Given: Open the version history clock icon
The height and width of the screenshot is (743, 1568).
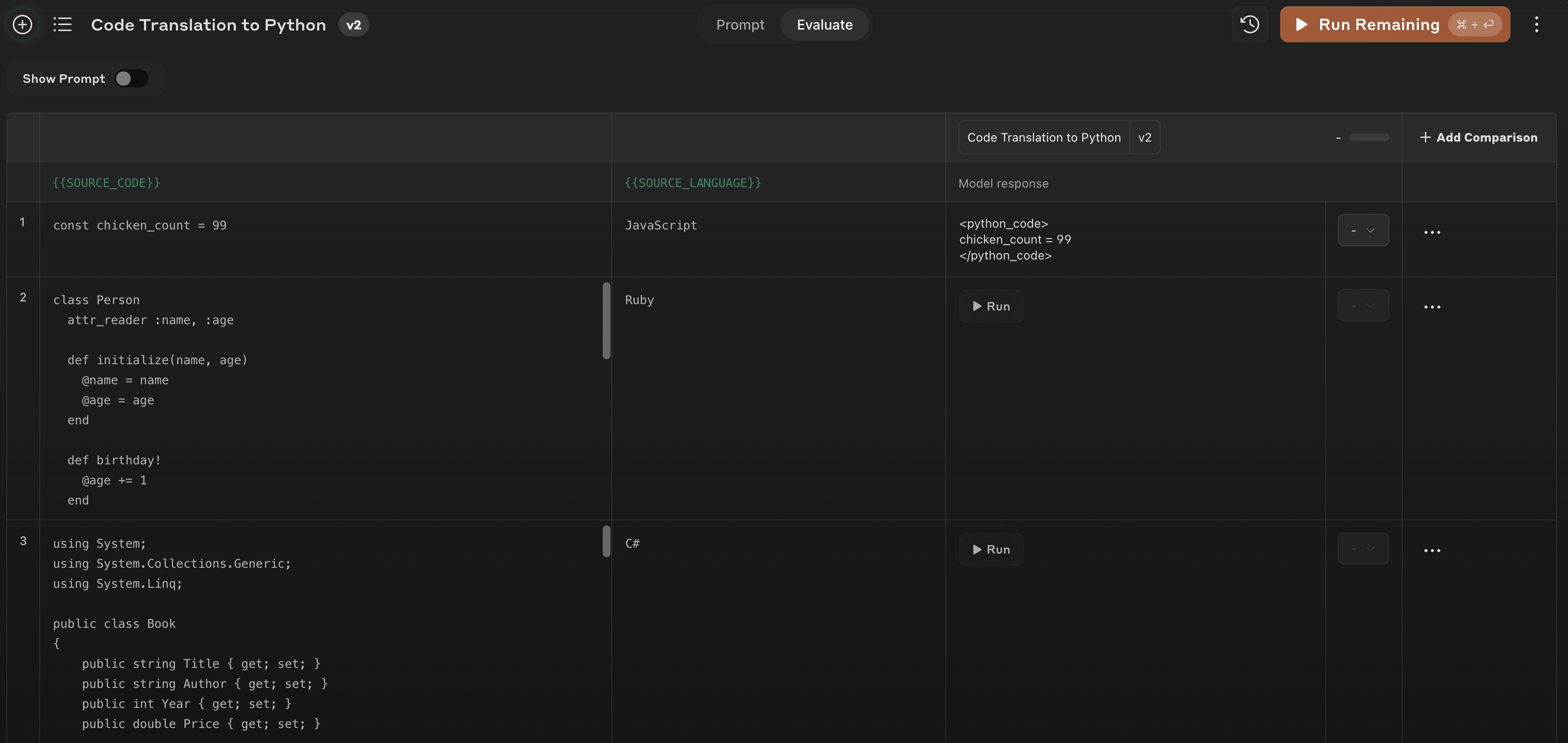Looking at the screenshot, I should [x=1249, y=24].
